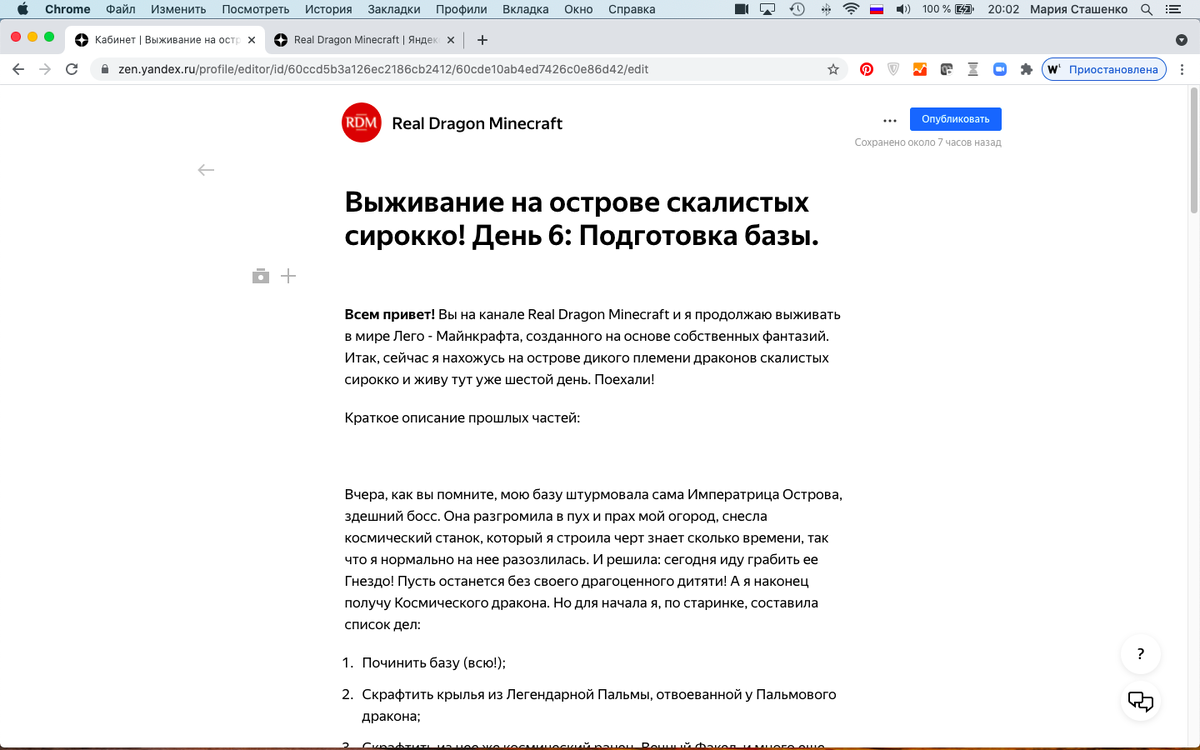
Task: Open Spotlight search
Action: click(1145, 9)
